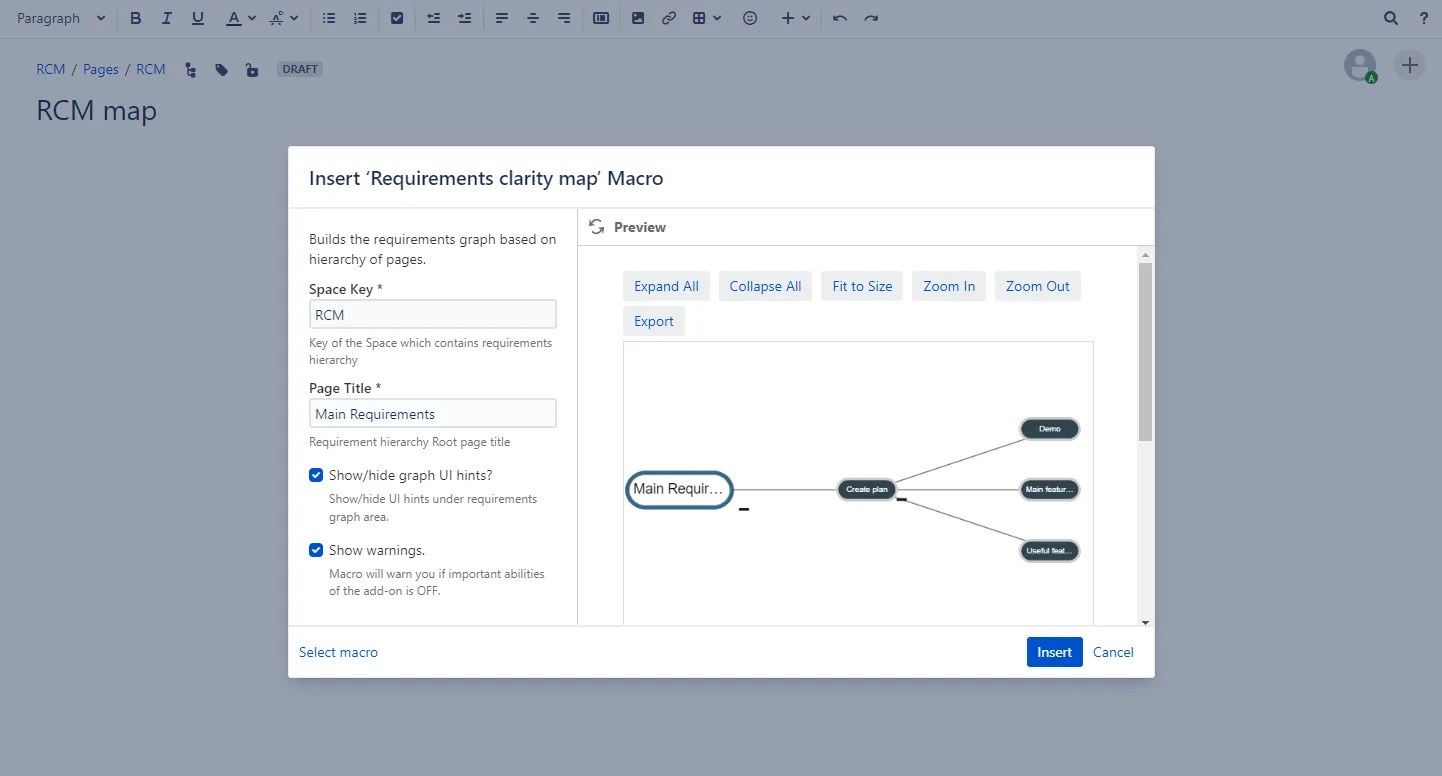Open the Paragraph style dropdown
This screenshot has width=1442, height=776.
(62, 18)
